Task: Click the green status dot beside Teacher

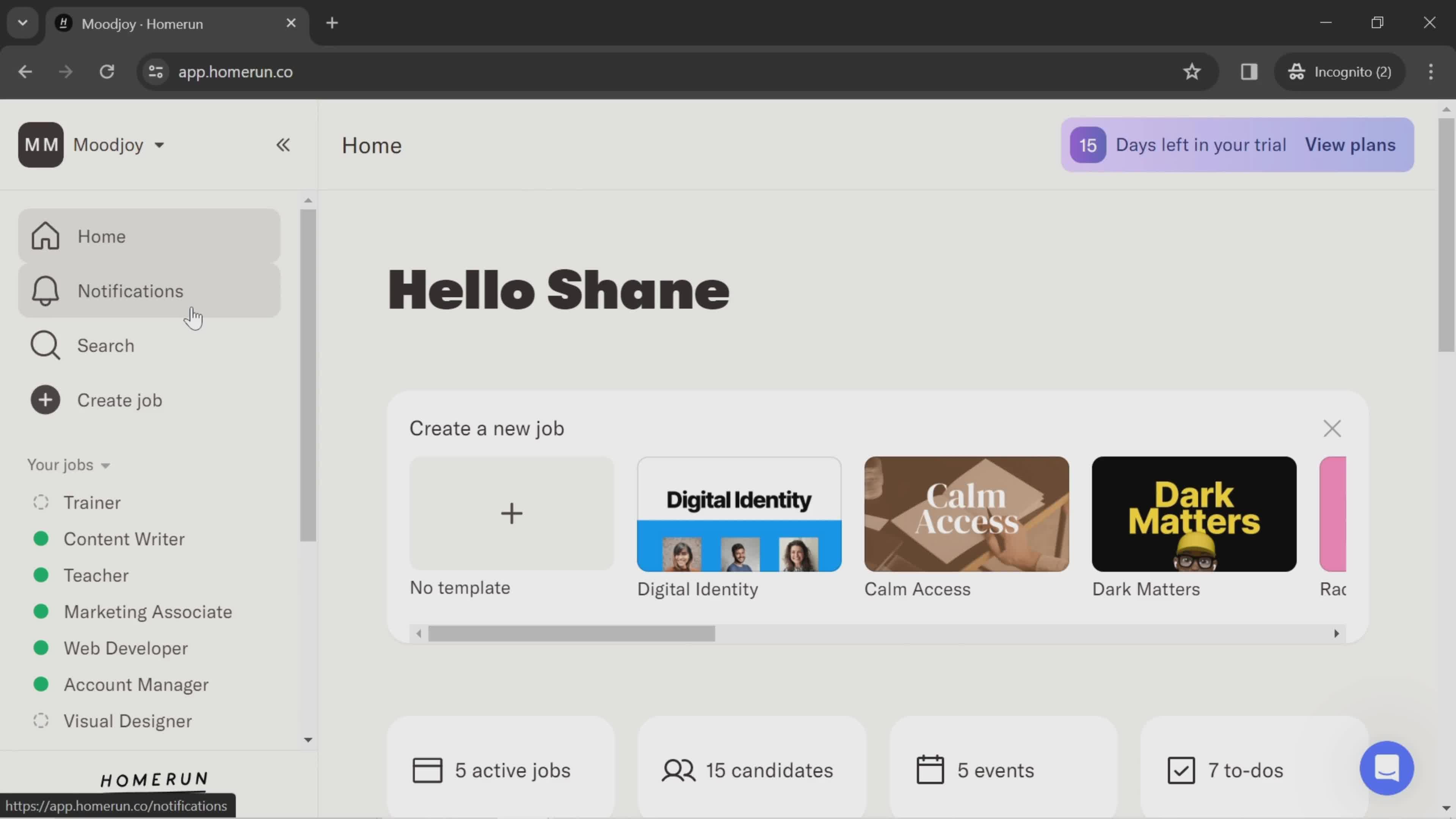Action: 41,575
